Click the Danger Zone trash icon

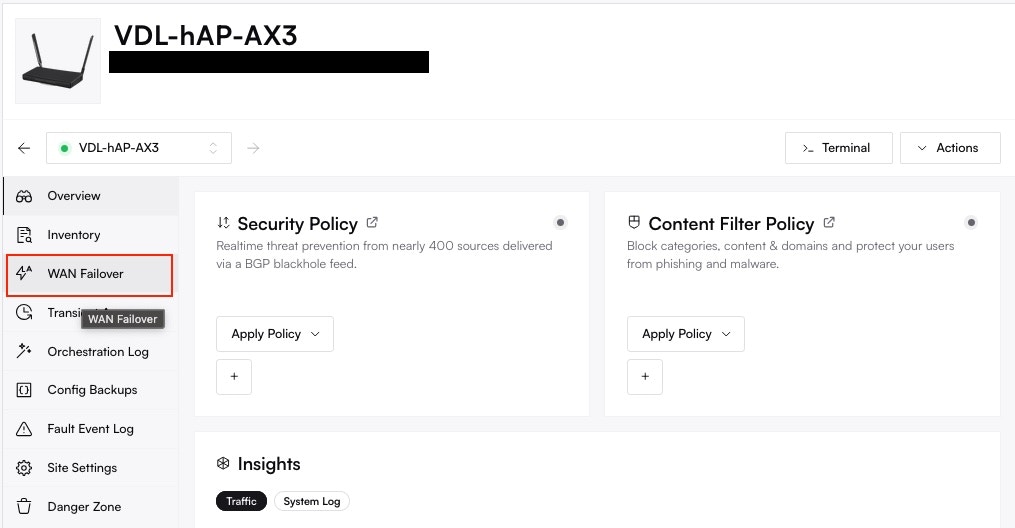[x=25, y=507]
